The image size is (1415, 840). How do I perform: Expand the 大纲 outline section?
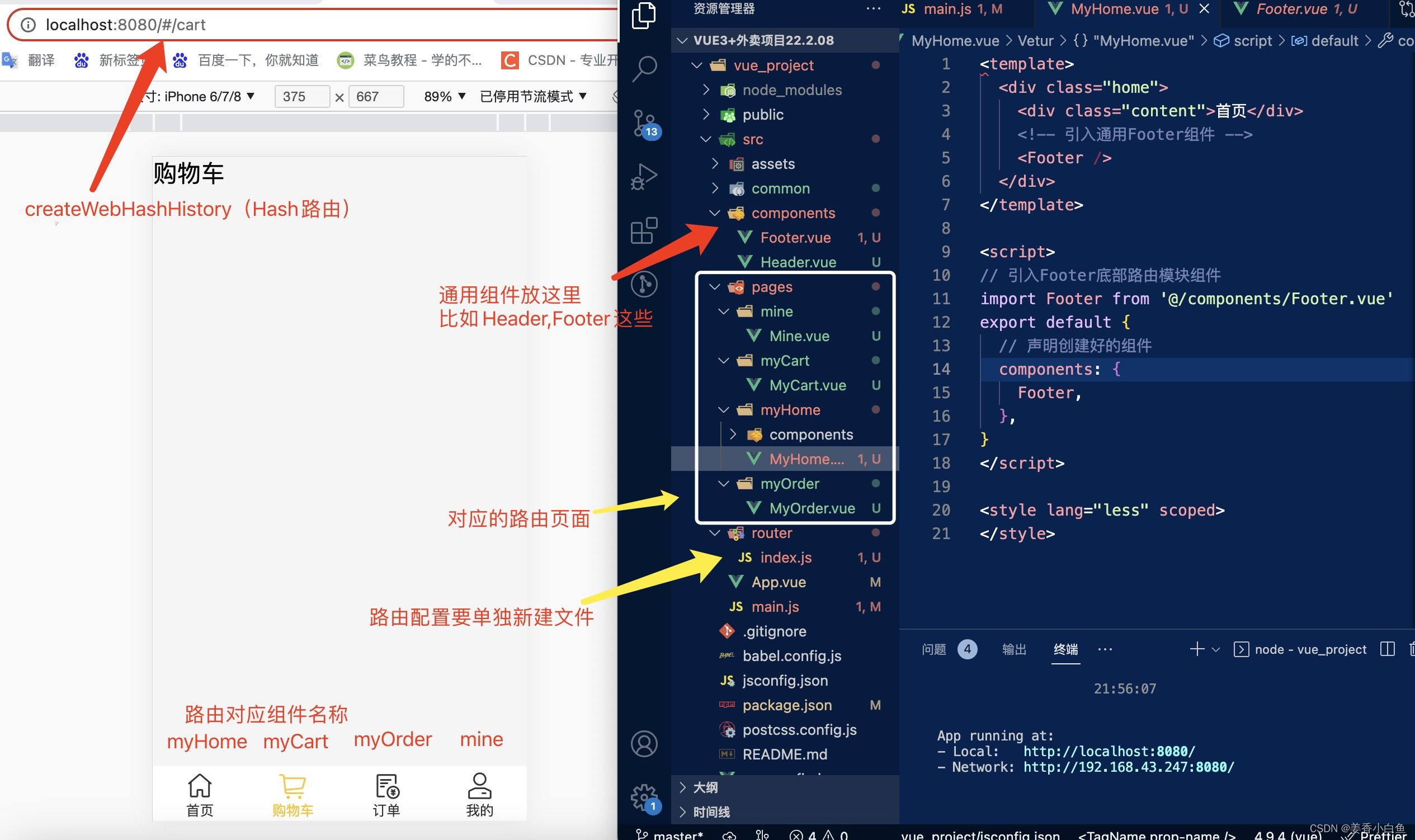(785, 787)
